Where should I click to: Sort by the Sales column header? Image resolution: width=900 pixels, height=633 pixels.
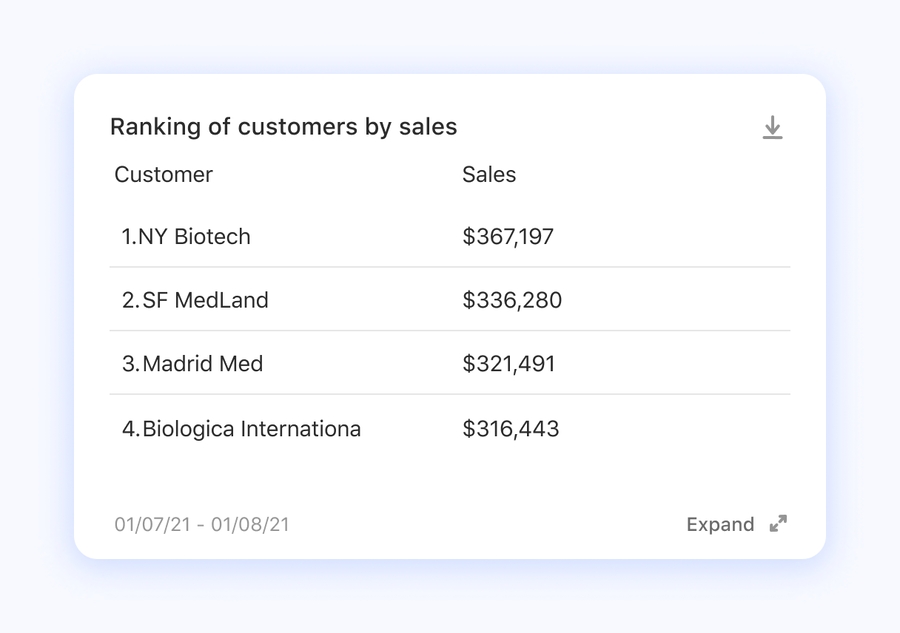pyautogui.click(x=489, y=175)
